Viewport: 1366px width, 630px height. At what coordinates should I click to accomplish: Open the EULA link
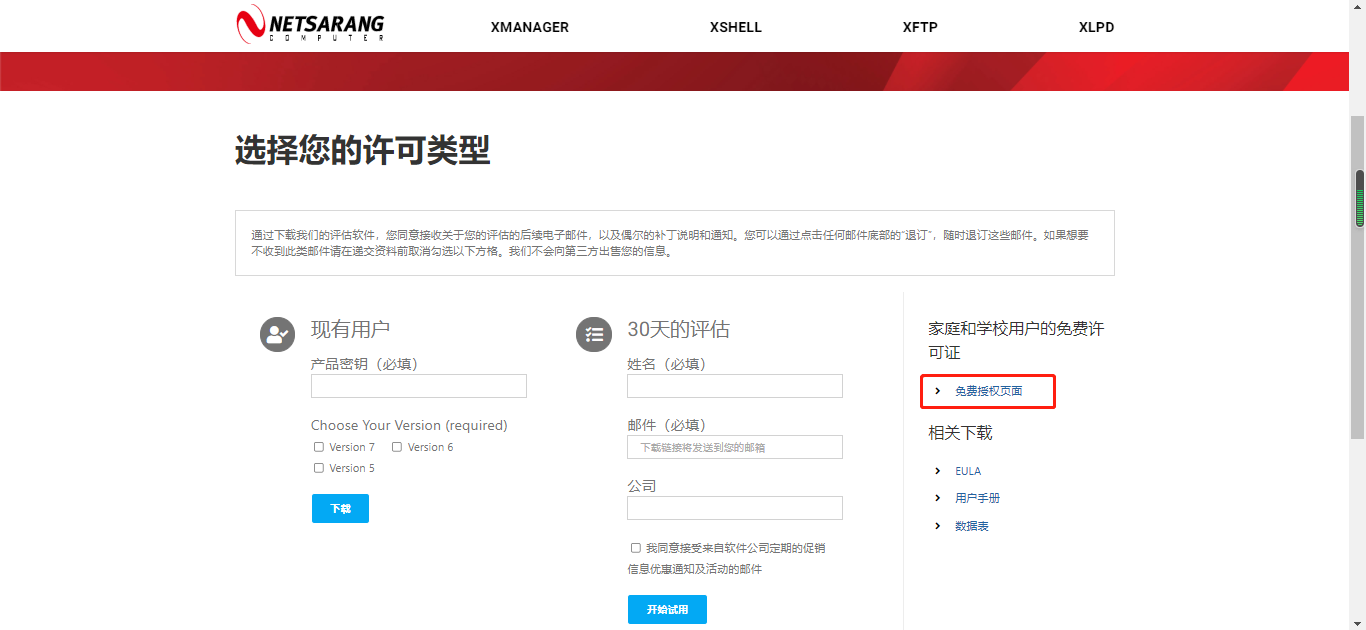[968, 471]
